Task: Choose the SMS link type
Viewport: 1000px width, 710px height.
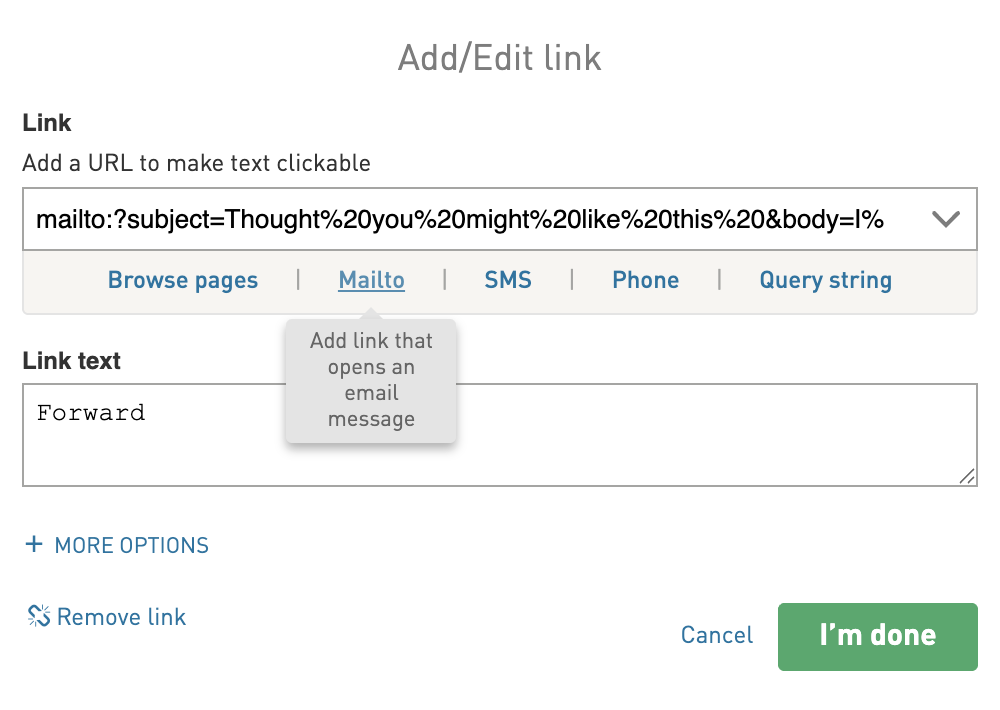Action: (x=508, y=280)
